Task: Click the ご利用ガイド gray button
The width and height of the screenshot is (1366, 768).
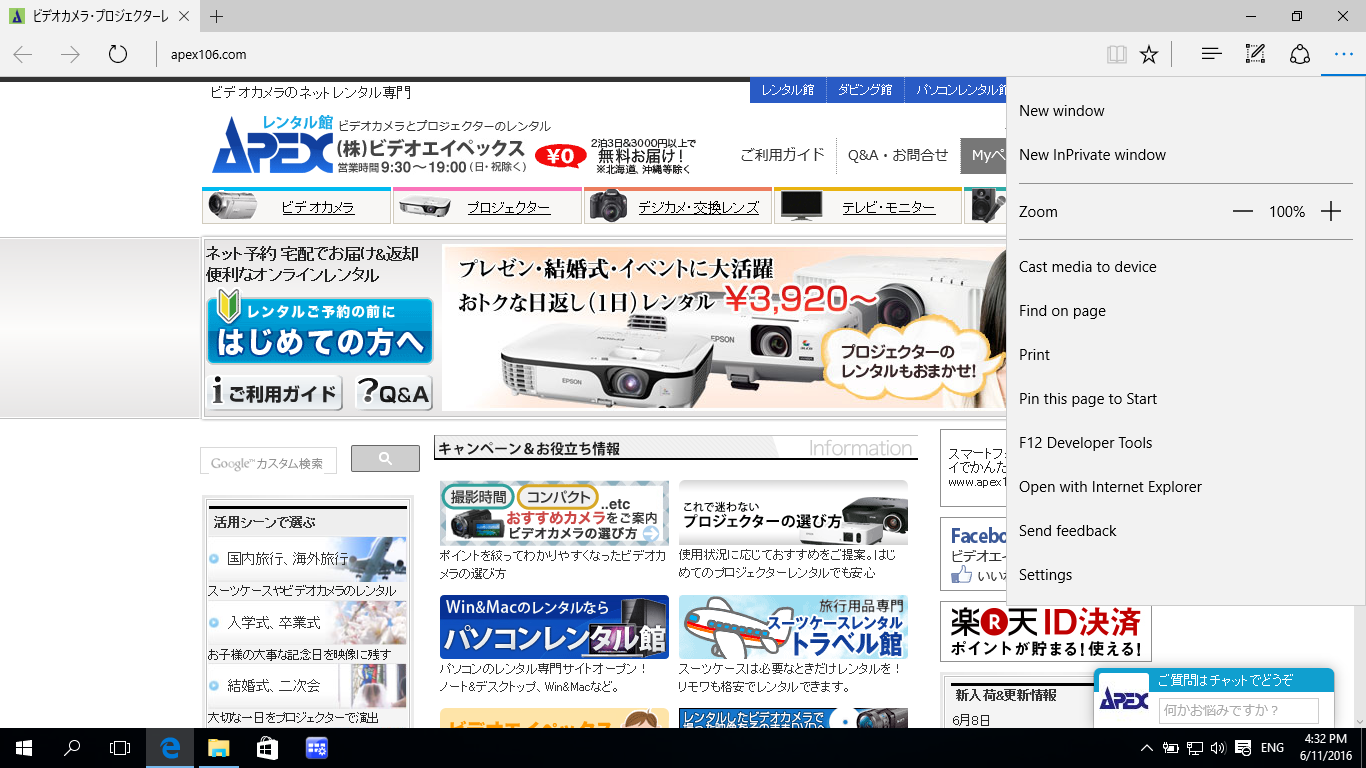Action: [275, 392]
